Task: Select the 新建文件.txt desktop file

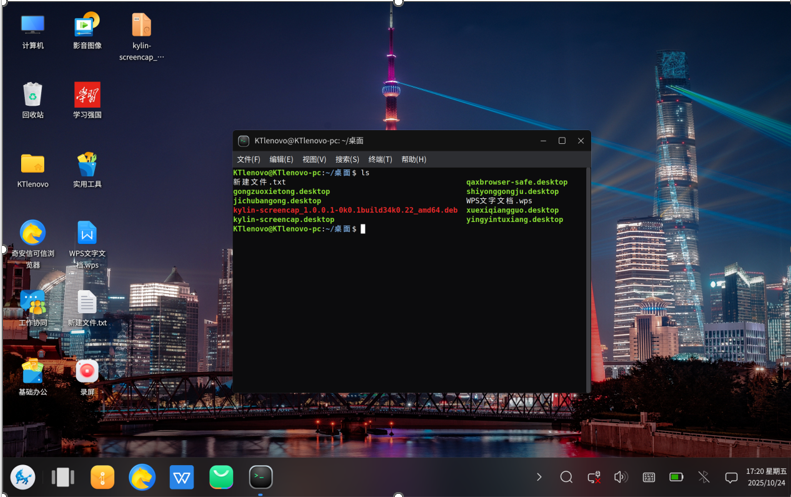Action: click(87, 307)
